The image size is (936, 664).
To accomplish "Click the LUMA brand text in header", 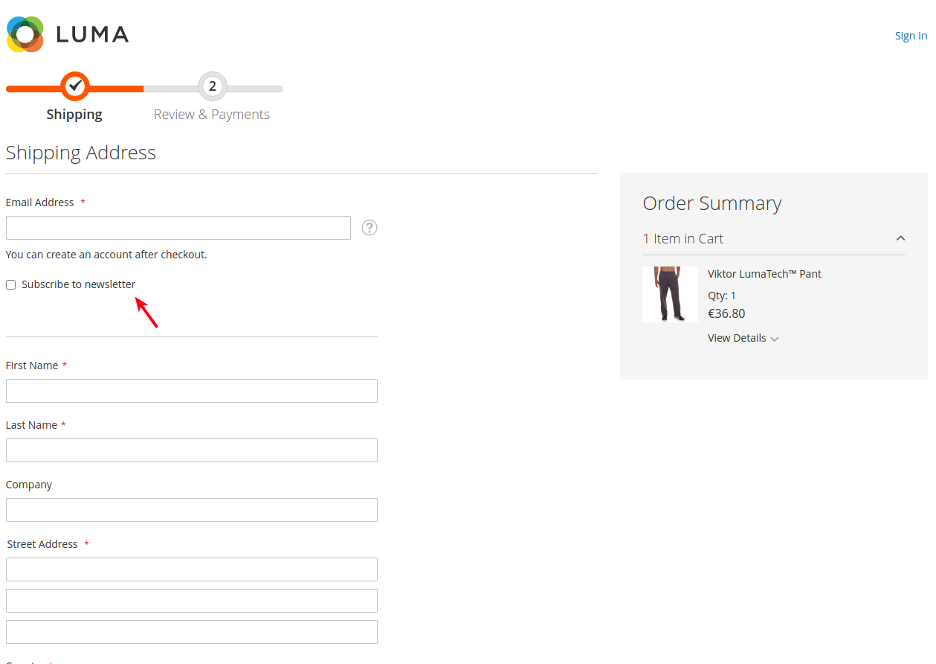I will click(92, 34).
